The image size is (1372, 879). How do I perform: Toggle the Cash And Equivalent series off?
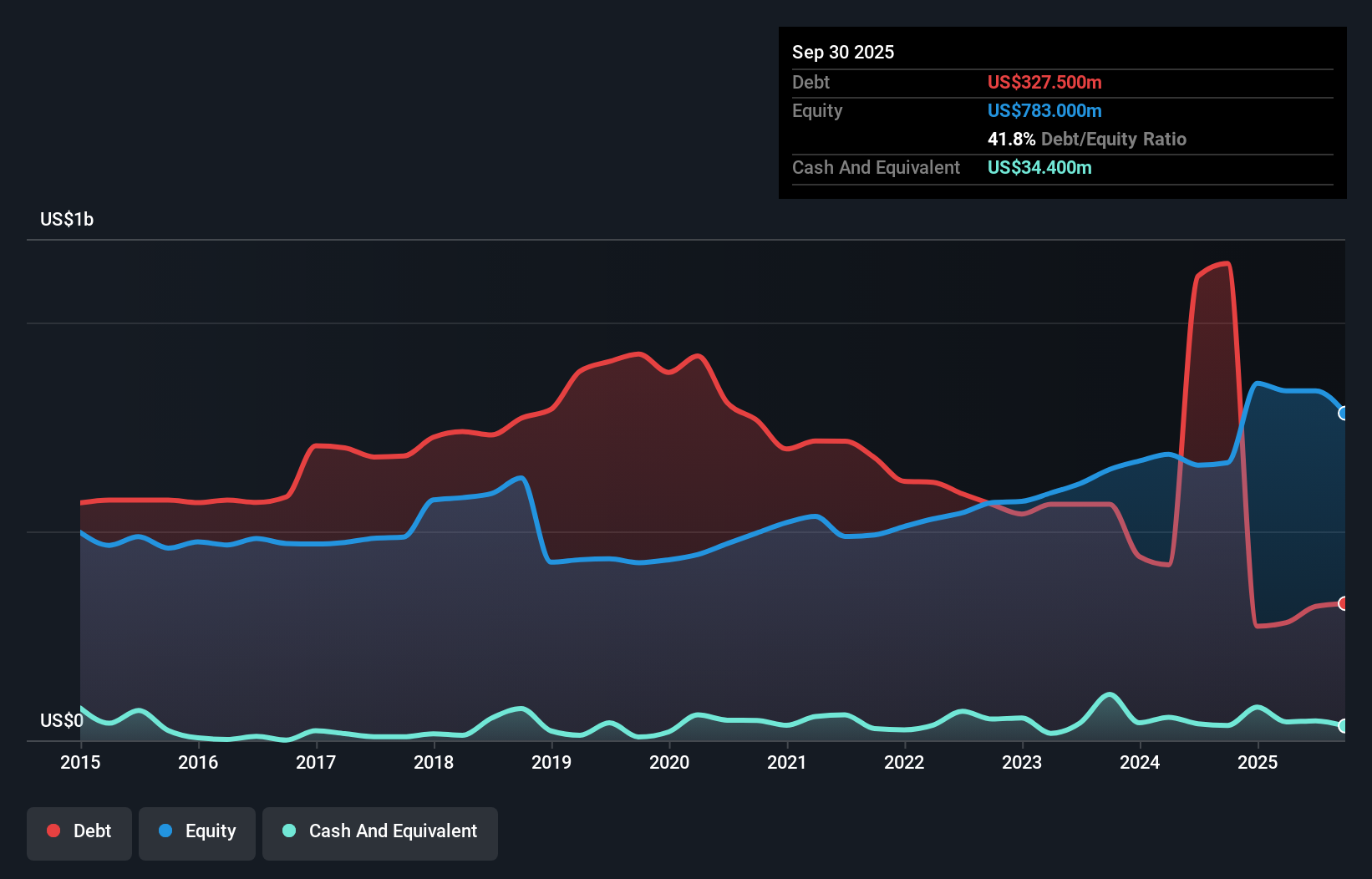[380, 832]
